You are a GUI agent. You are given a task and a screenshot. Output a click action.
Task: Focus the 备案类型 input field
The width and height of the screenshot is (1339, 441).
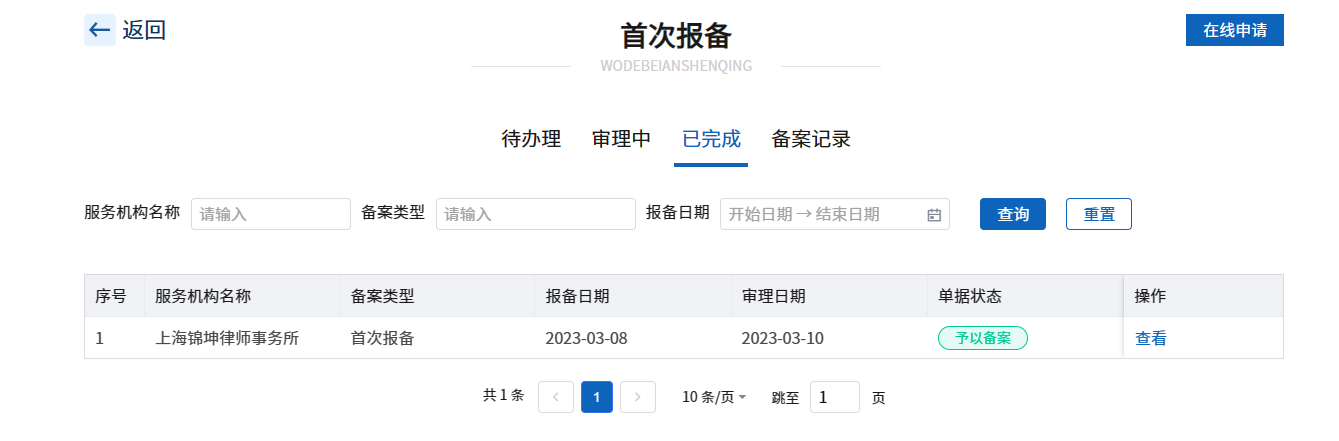click(x=536, y=214)
